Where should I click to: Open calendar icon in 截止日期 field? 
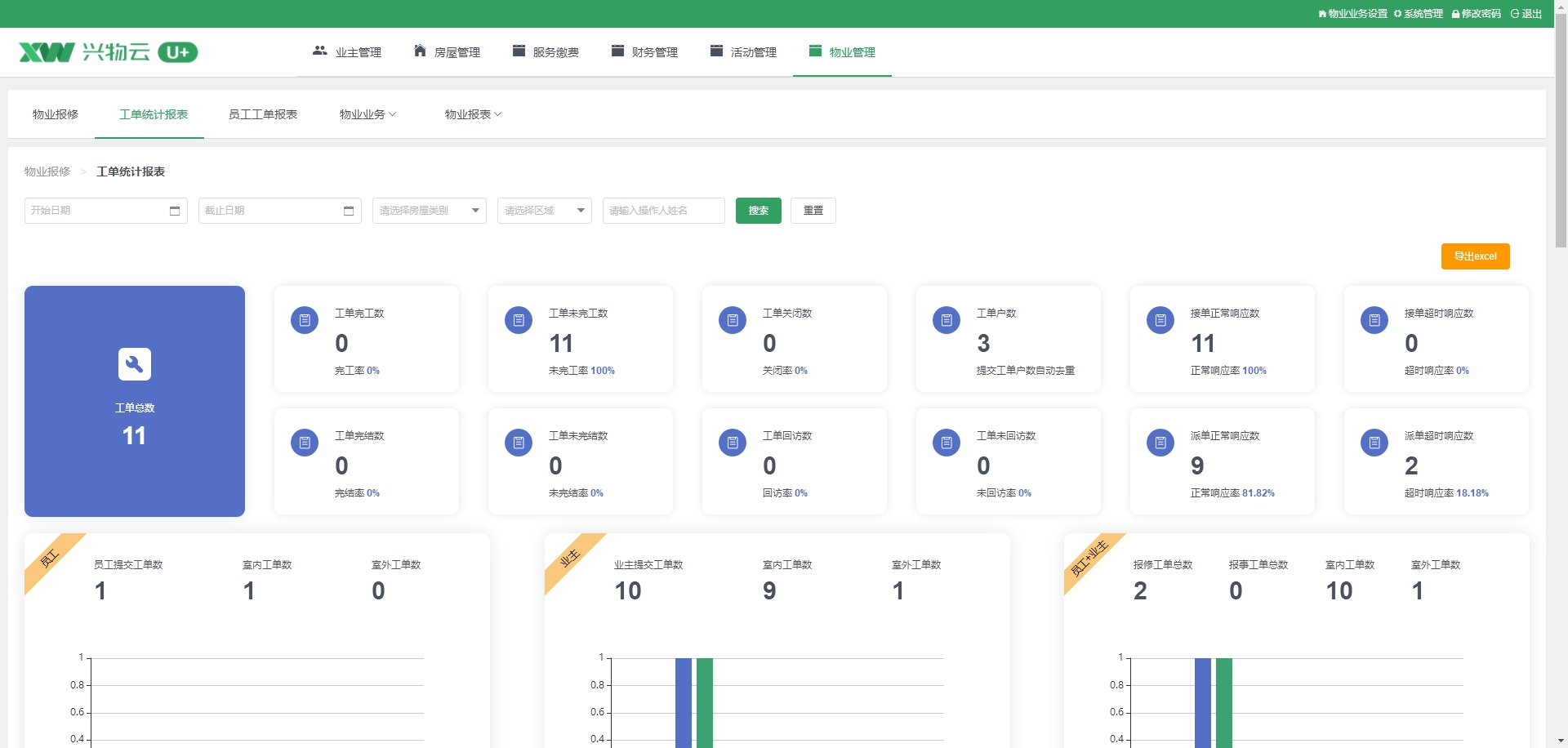[349, 211]
